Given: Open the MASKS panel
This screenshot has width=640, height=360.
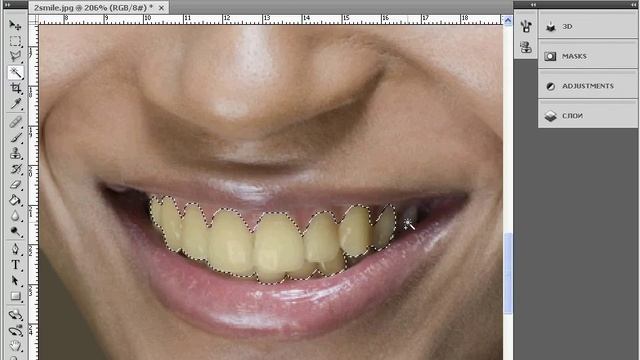Looking at the screenshot, I should pyautogui.click(x=588, y=56).
